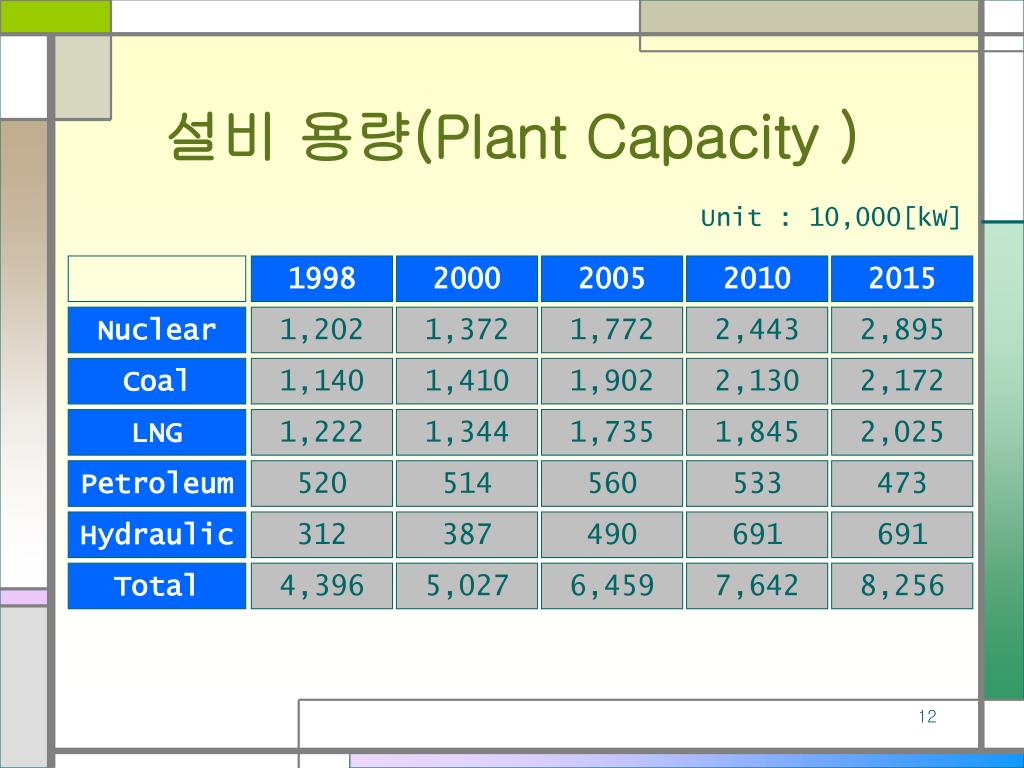Select Coal 2000 value 1,410
Screen dimensions: 1024x768
point(467,381)
